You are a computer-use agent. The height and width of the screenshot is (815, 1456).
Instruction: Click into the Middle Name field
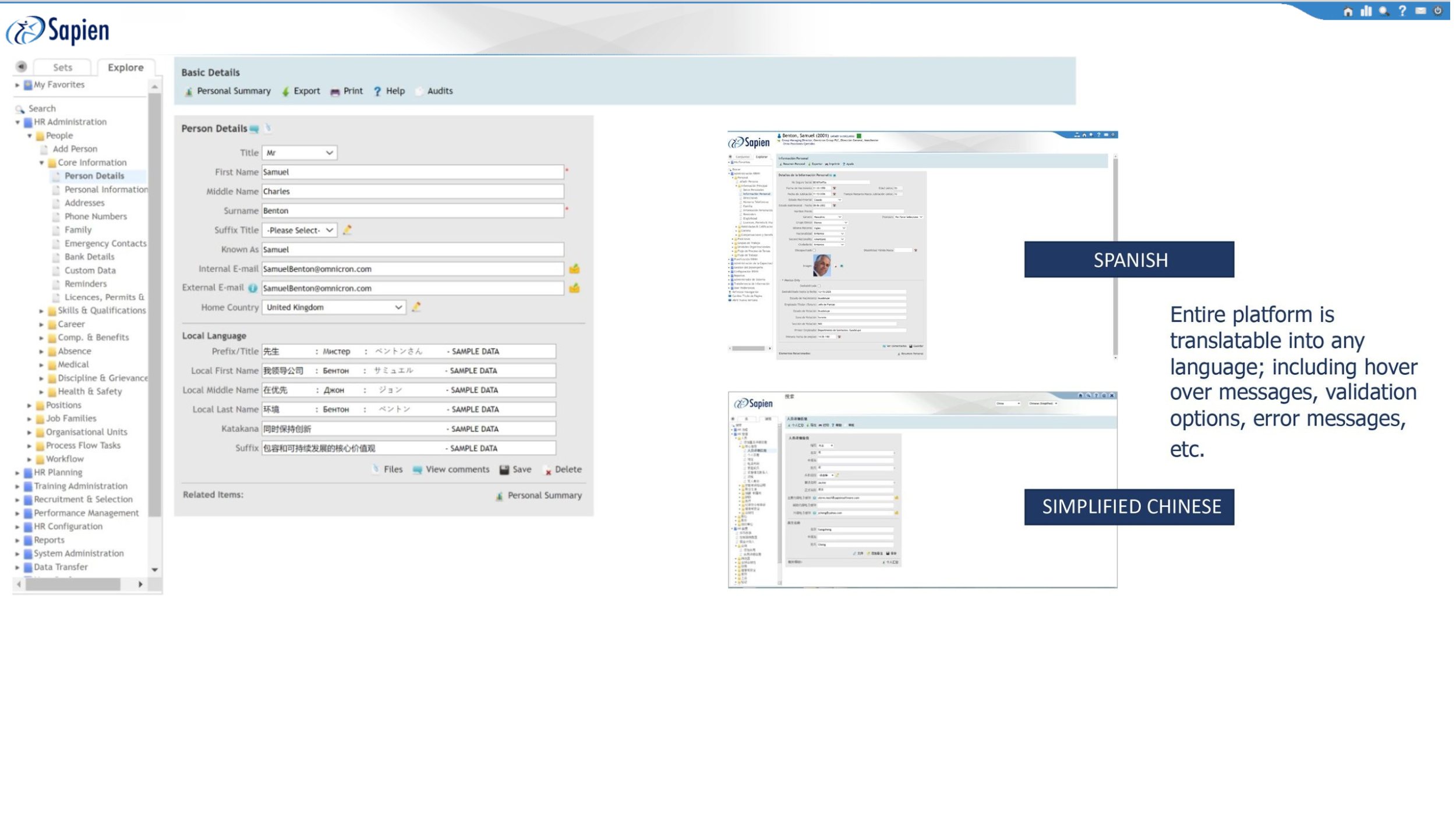[x=412, y=192]
